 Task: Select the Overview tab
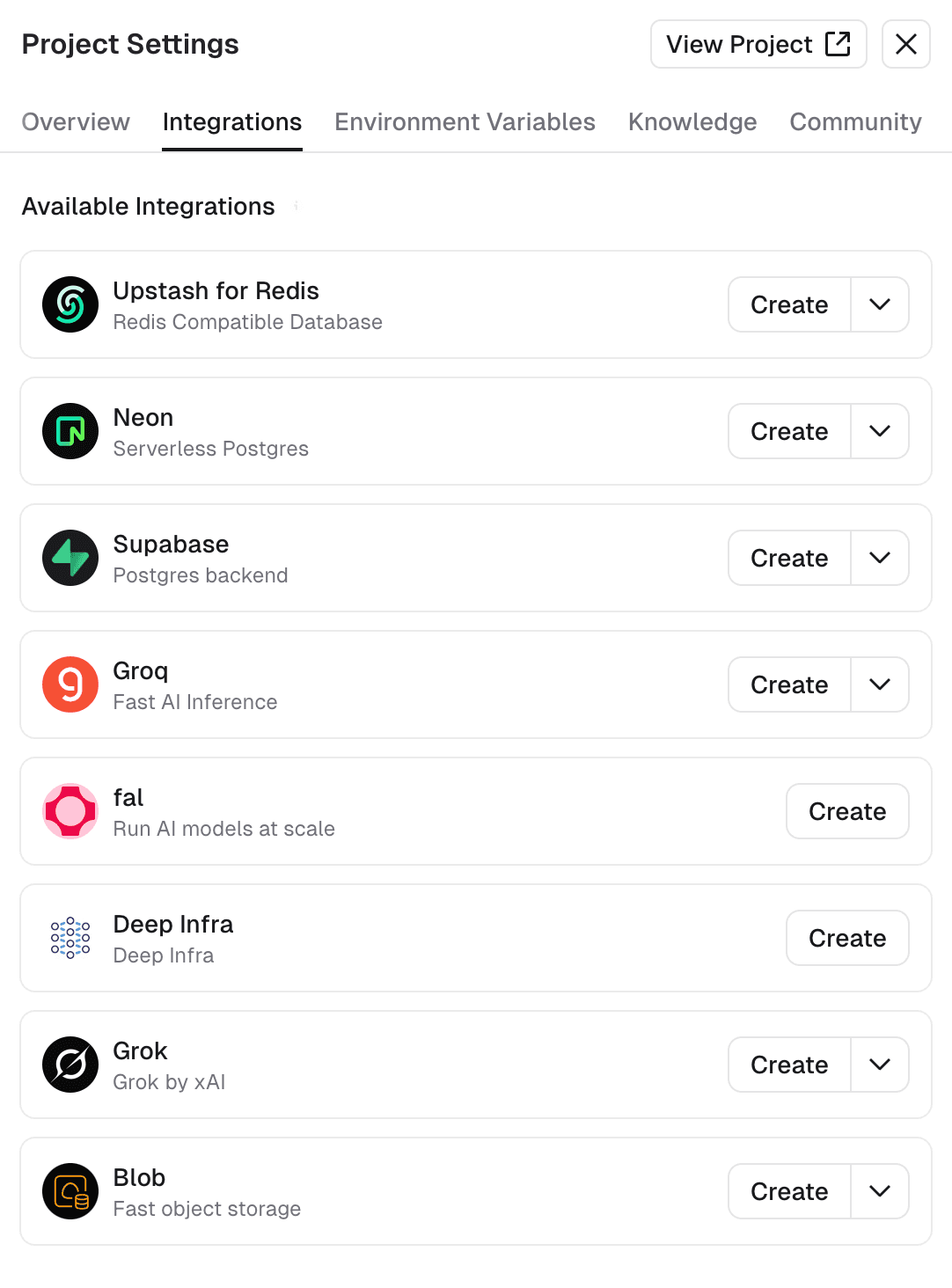click(x=76, y=122)
